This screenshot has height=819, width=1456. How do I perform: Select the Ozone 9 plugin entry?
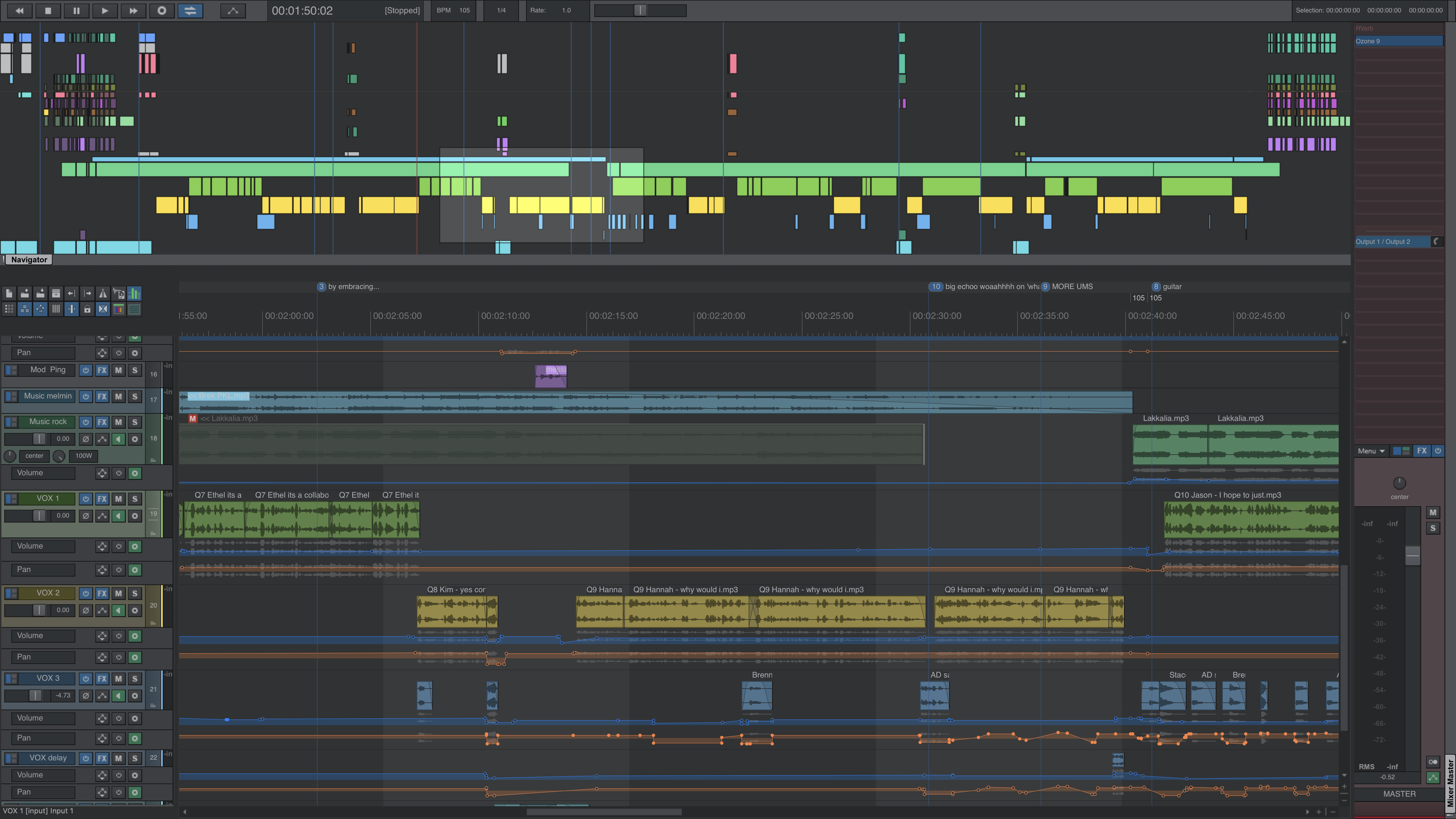1398,41
